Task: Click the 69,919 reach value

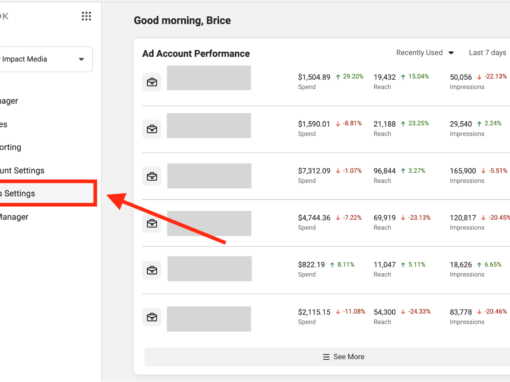Action: pos(384,218)
